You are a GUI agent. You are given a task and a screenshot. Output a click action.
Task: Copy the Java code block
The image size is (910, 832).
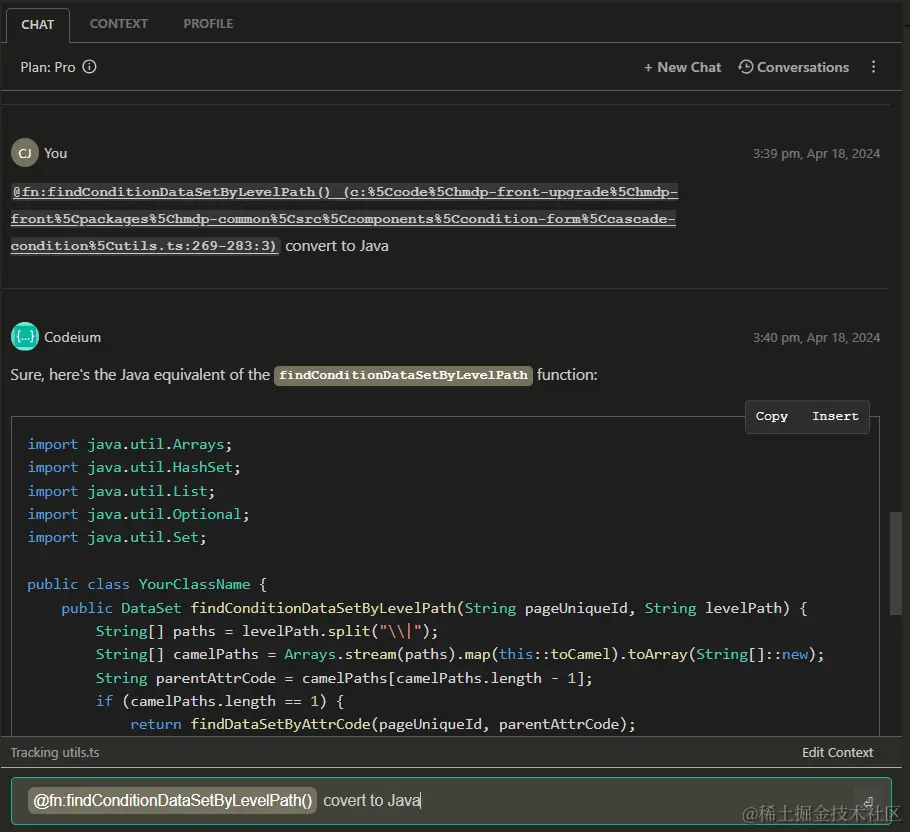771,416
